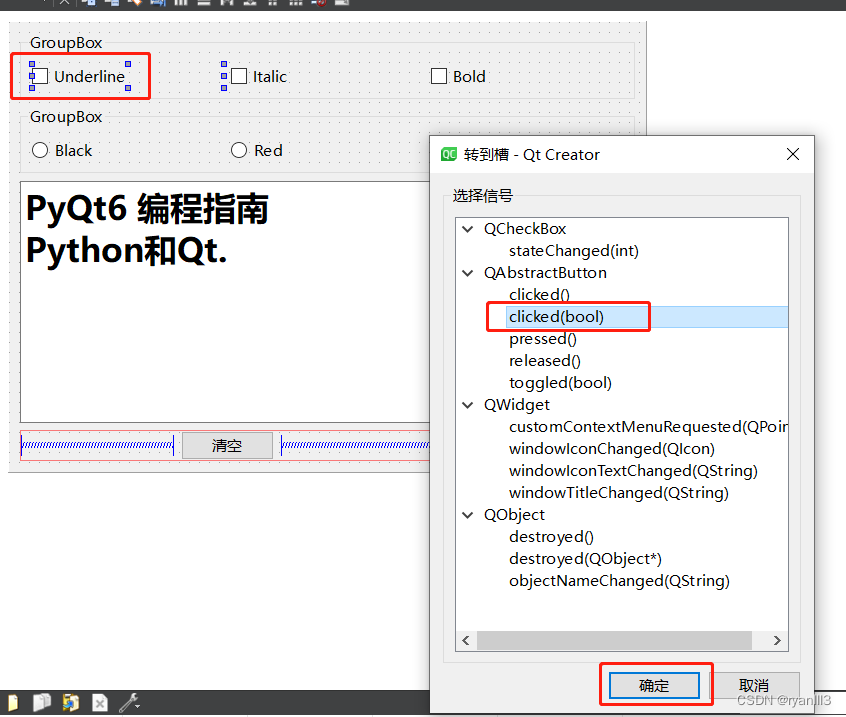Image resolution: width=846 pixels, height=717 pixels.
Task: Click the wrench tool icon on the bottom bar
Action: [x=128, y=703]
